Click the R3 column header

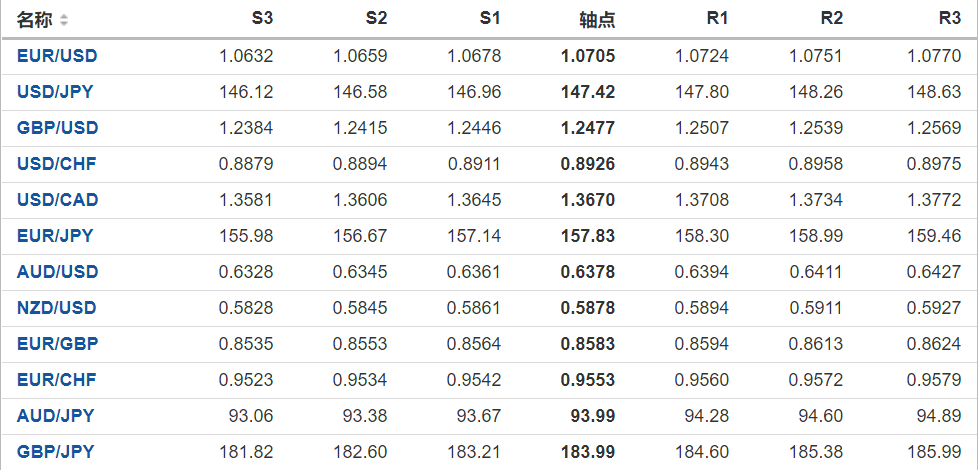coord(950,19)
